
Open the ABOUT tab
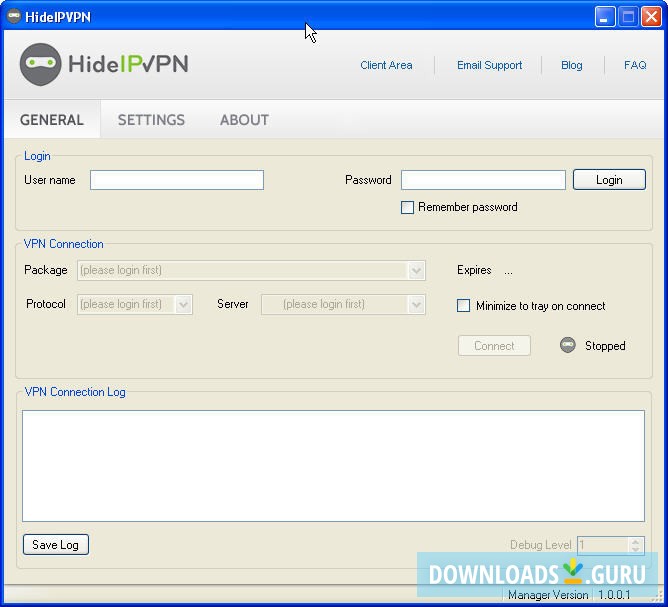click(x=244, y=120)
